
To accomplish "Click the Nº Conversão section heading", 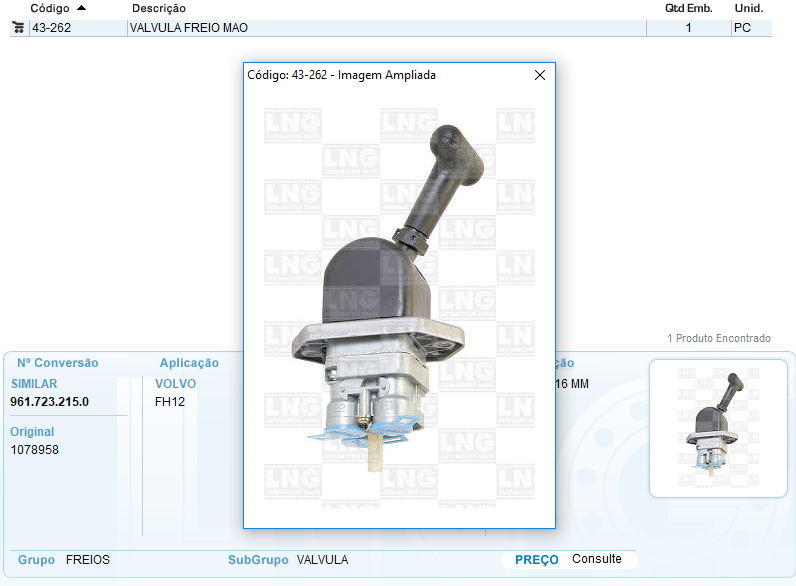I will (x=57, y=363).
